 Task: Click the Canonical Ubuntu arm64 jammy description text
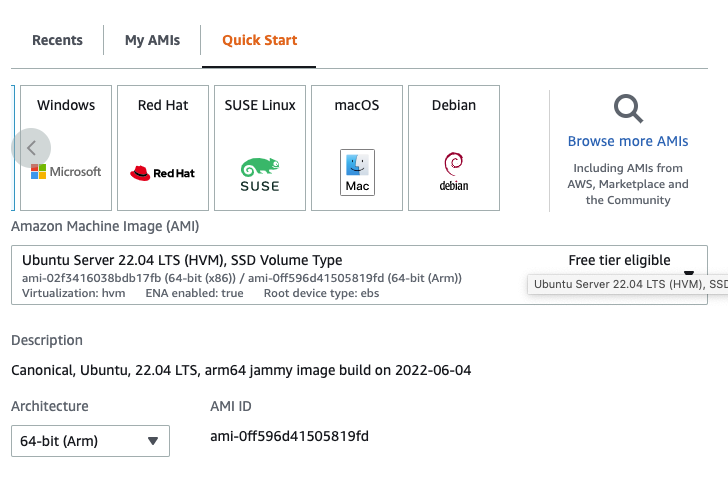coord(241,370)
